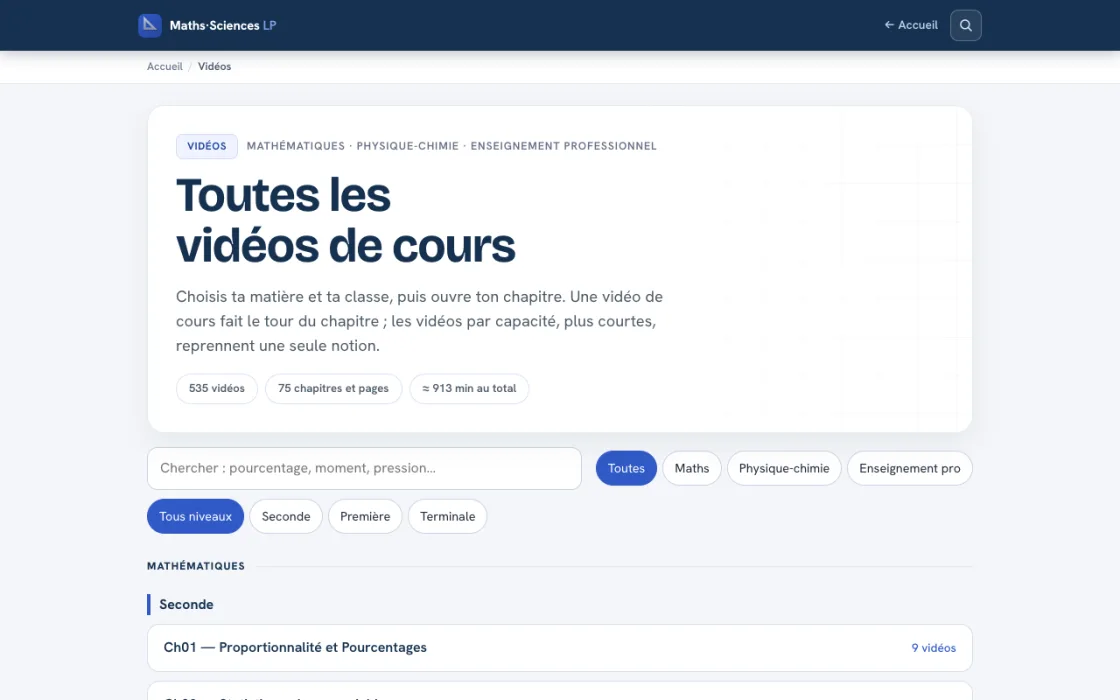Viewport: 1120px width, 700px height.
Task: Click the Toutes les vidéos de cours title
Action: 345,220
